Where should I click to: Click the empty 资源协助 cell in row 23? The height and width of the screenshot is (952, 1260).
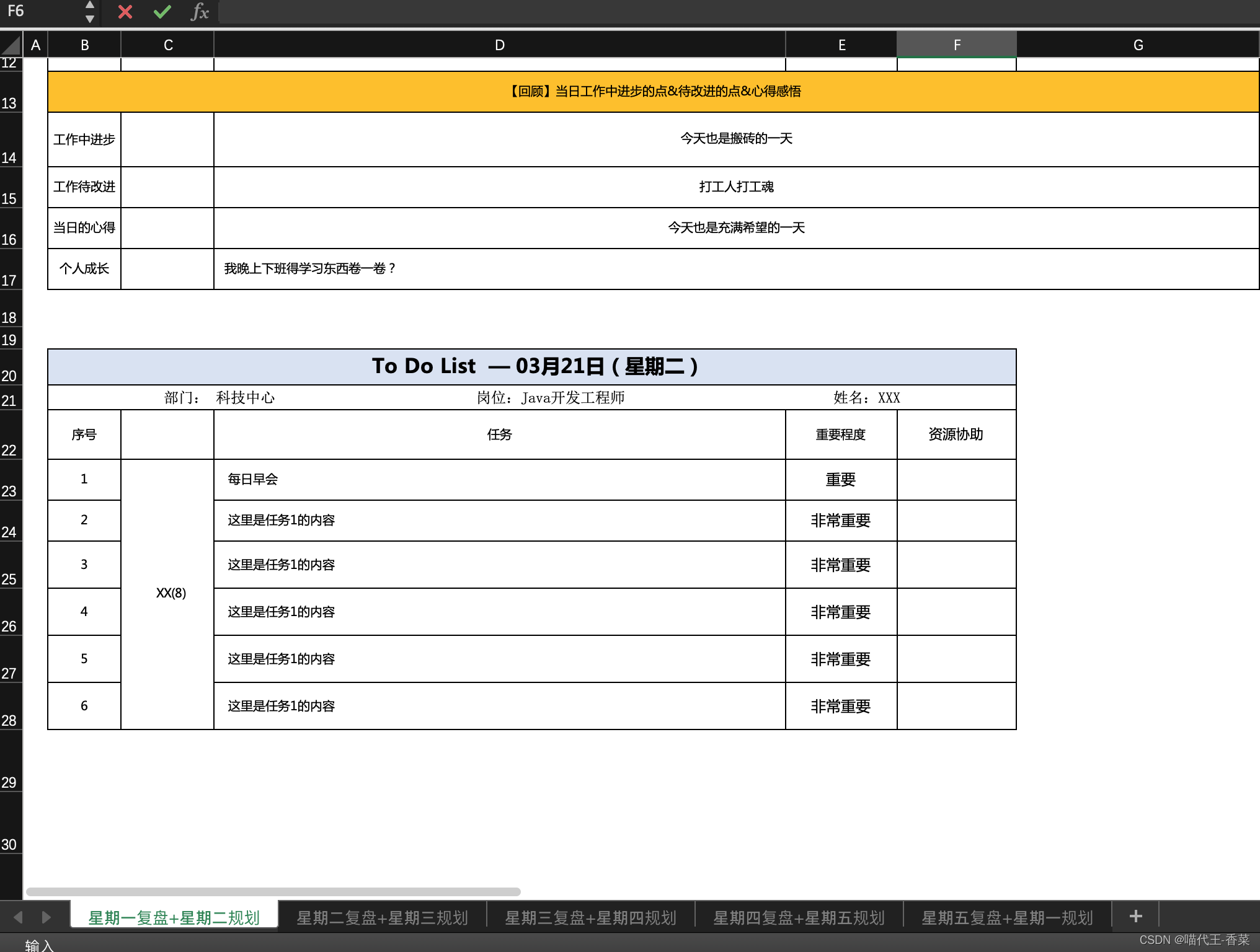pyautogui.click(x=957, y=480)
